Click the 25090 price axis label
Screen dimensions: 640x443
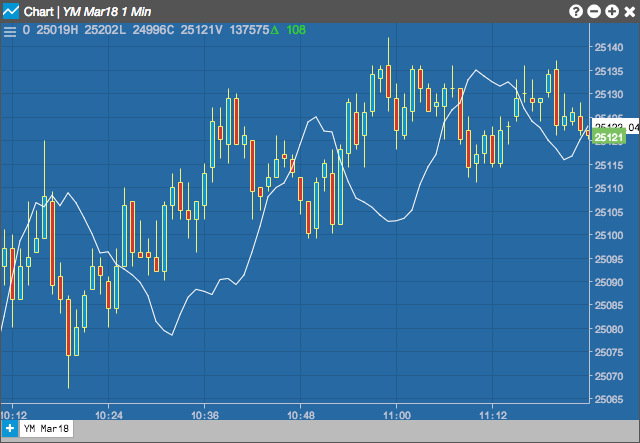[x=609, y=282]
